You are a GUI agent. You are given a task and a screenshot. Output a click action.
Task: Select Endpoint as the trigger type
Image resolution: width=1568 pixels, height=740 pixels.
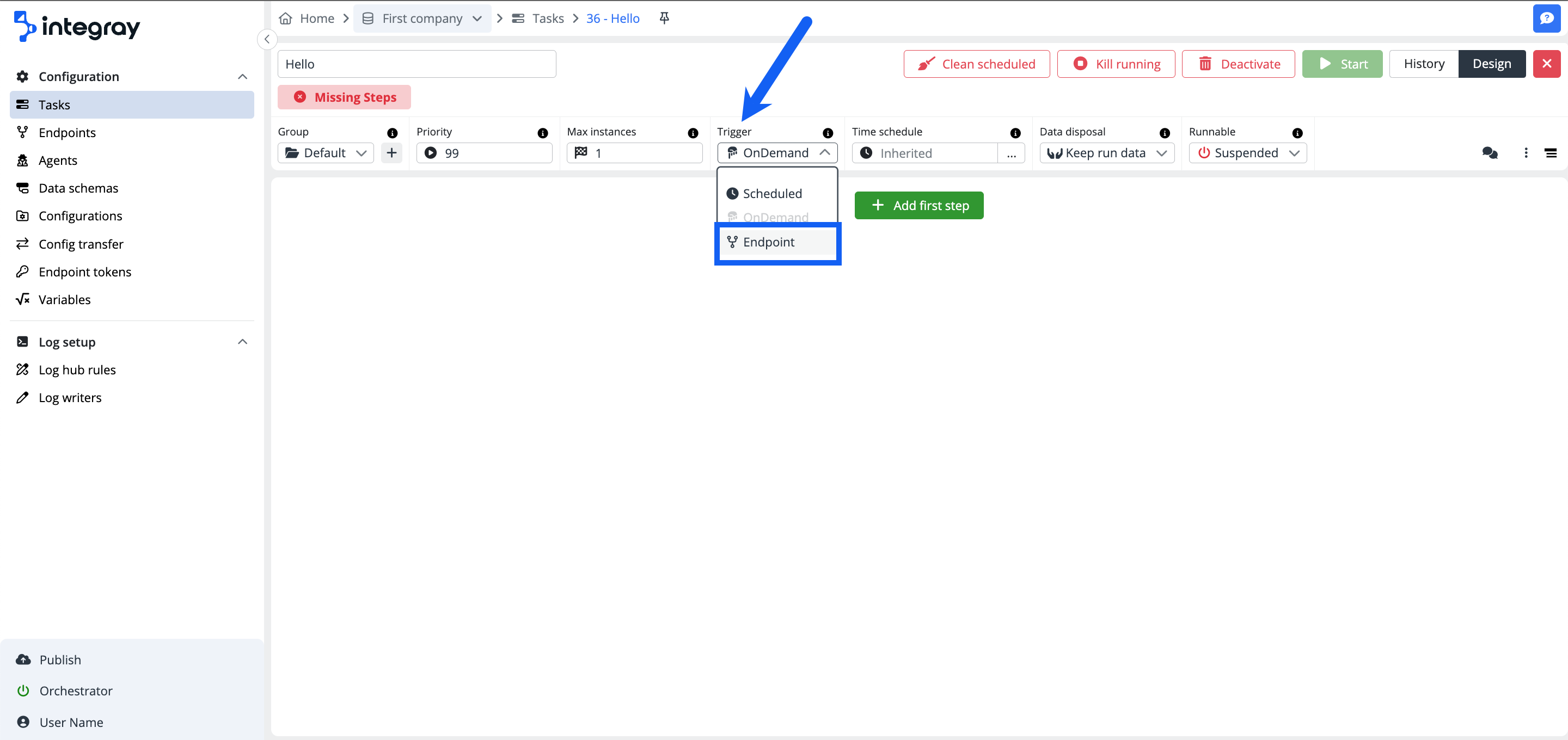pyautogui.click(x=769, y=242)
